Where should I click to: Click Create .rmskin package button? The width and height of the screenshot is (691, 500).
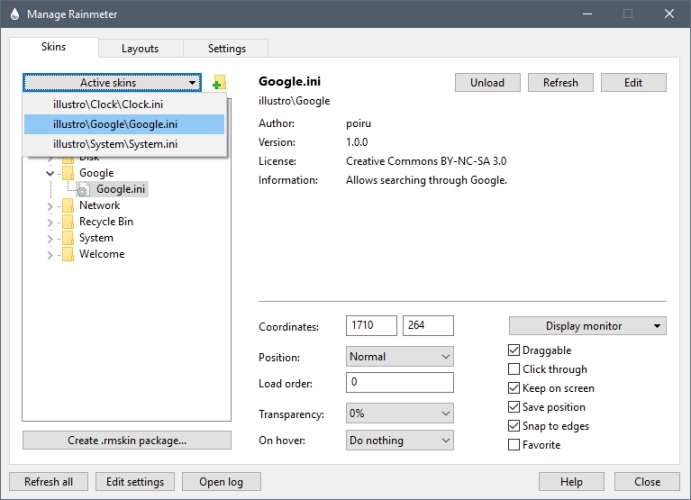pos(127,440)
